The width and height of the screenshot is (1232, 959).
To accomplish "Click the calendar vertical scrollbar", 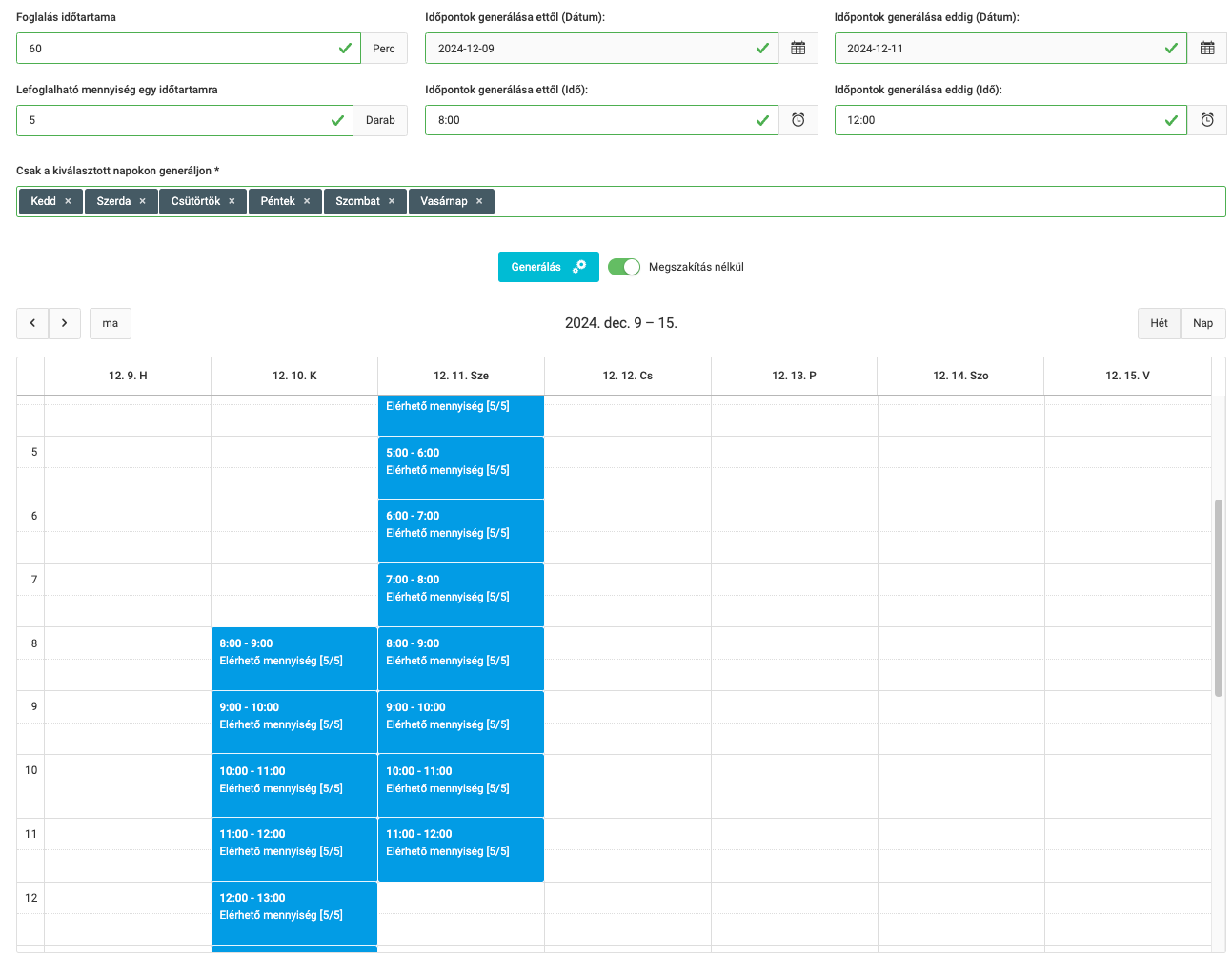I will [1218, 598].
